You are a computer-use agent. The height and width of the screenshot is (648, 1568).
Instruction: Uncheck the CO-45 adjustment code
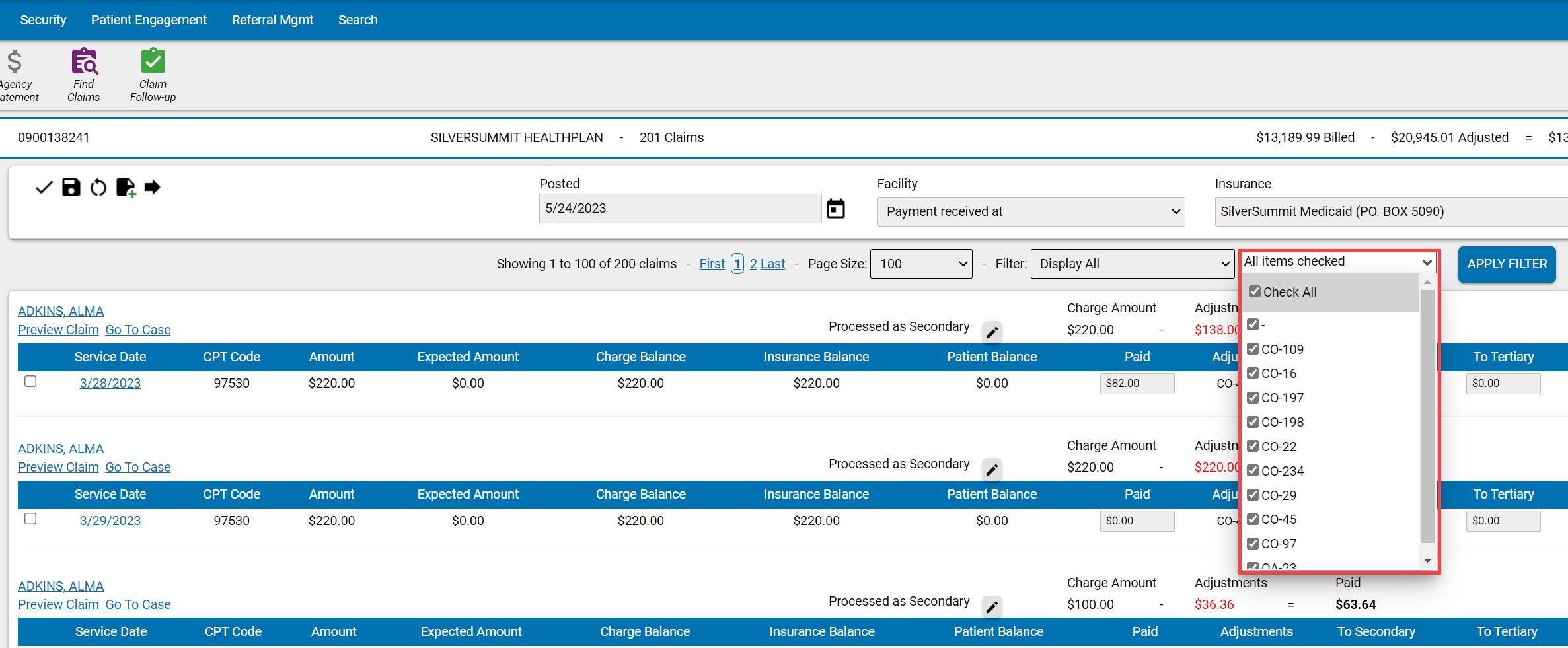(1253, 519)
